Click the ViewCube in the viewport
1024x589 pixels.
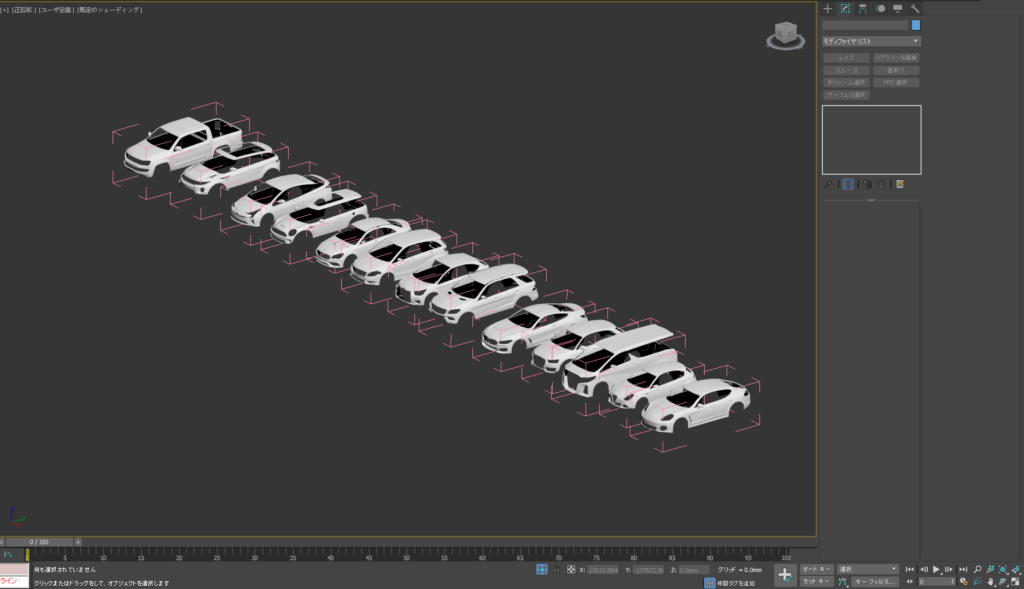(785, 36)
